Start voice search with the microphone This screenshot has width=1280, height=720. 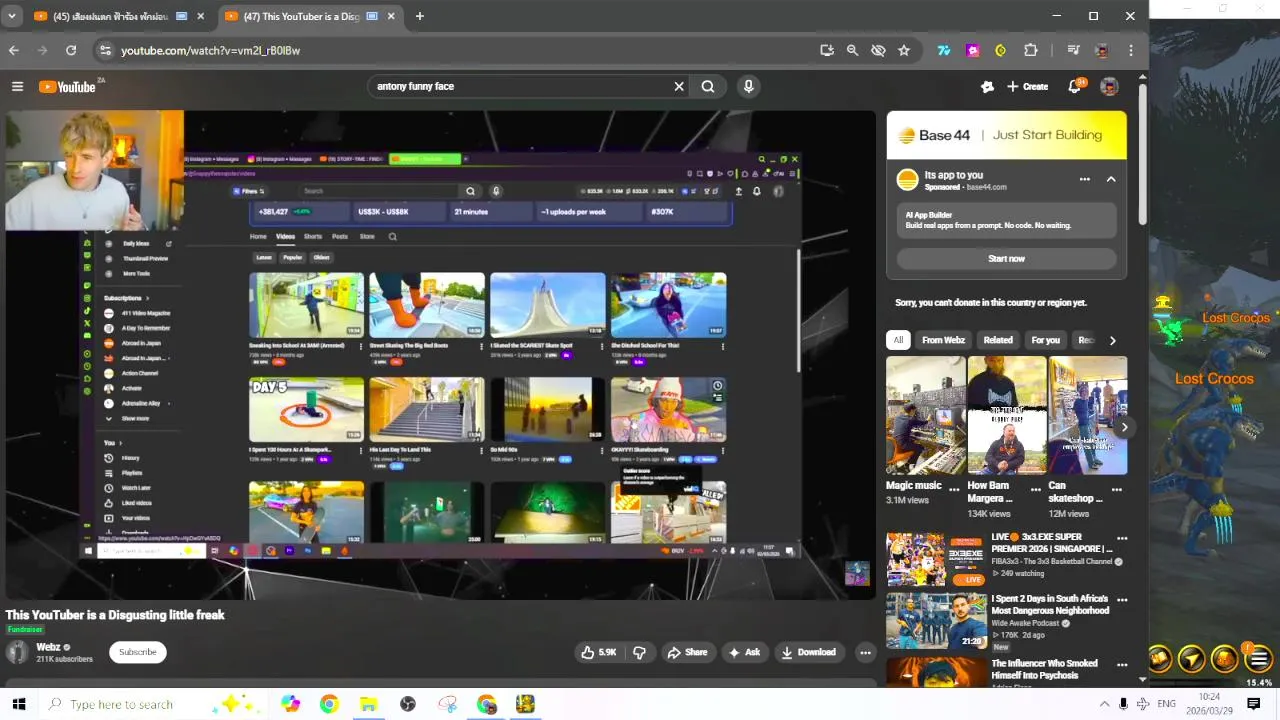coord(748,87)
